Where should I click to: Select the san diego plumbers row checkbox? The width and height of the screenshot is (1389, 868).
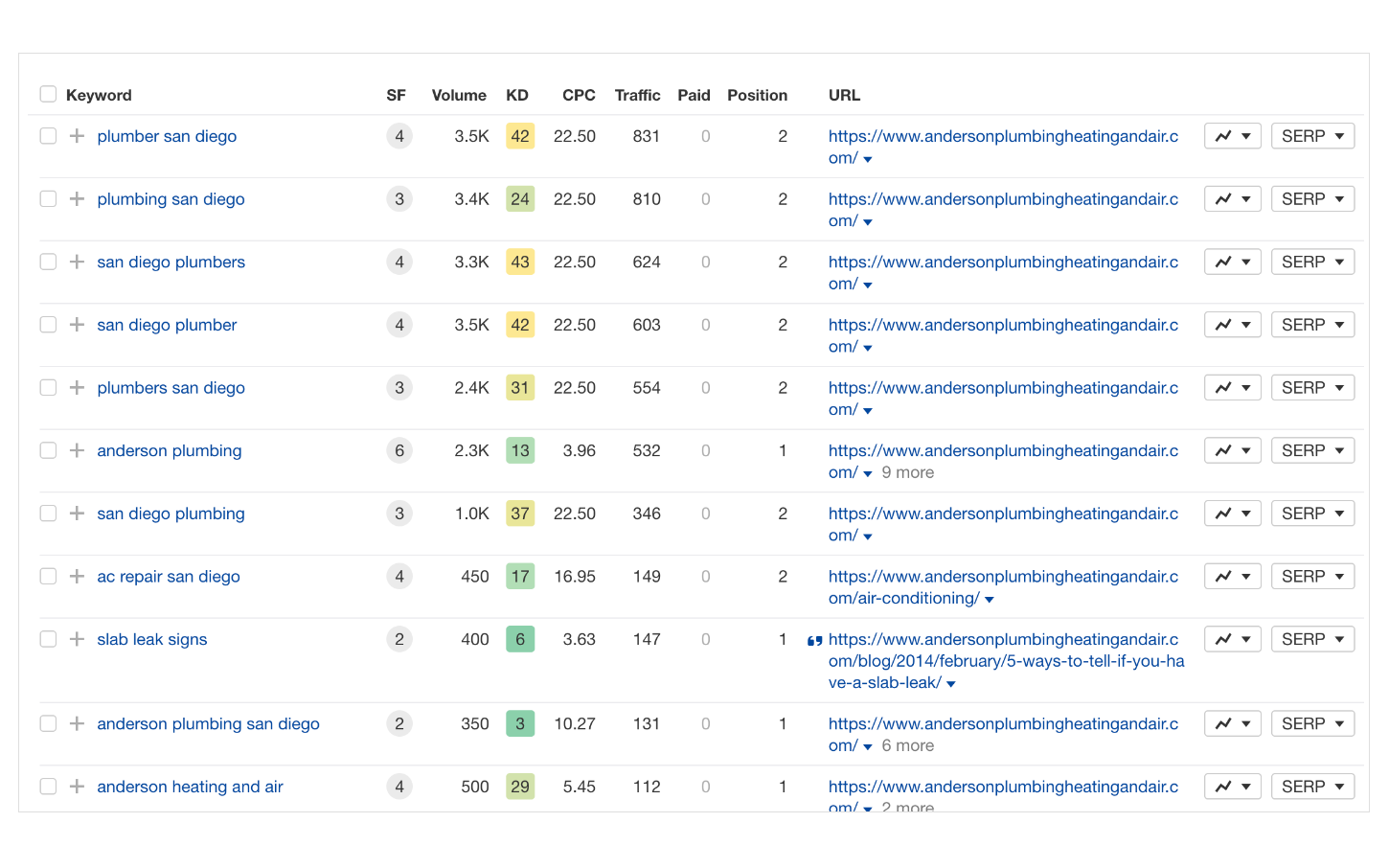pyautogui.click(x=48, y=262)
